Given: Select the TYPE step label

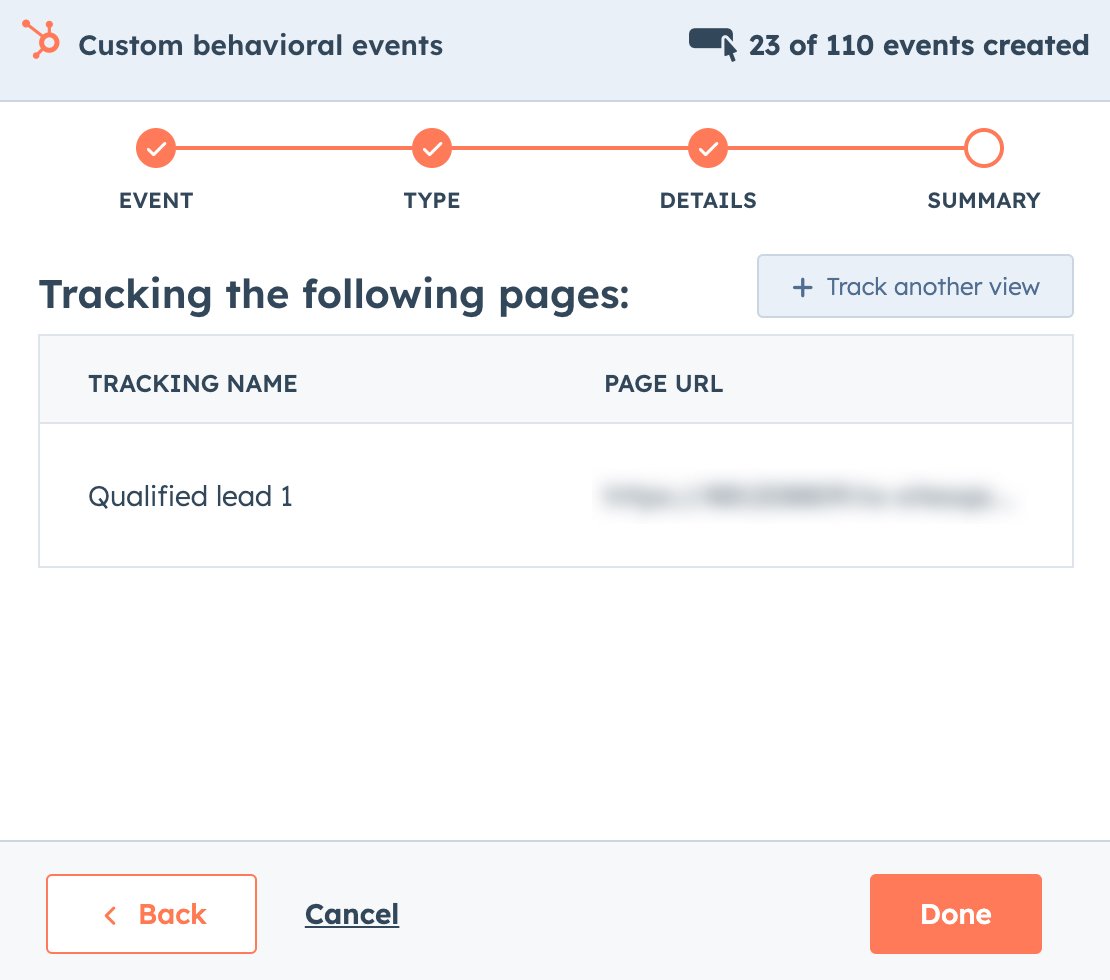Looking at the screenshot, I should (432, 200).
